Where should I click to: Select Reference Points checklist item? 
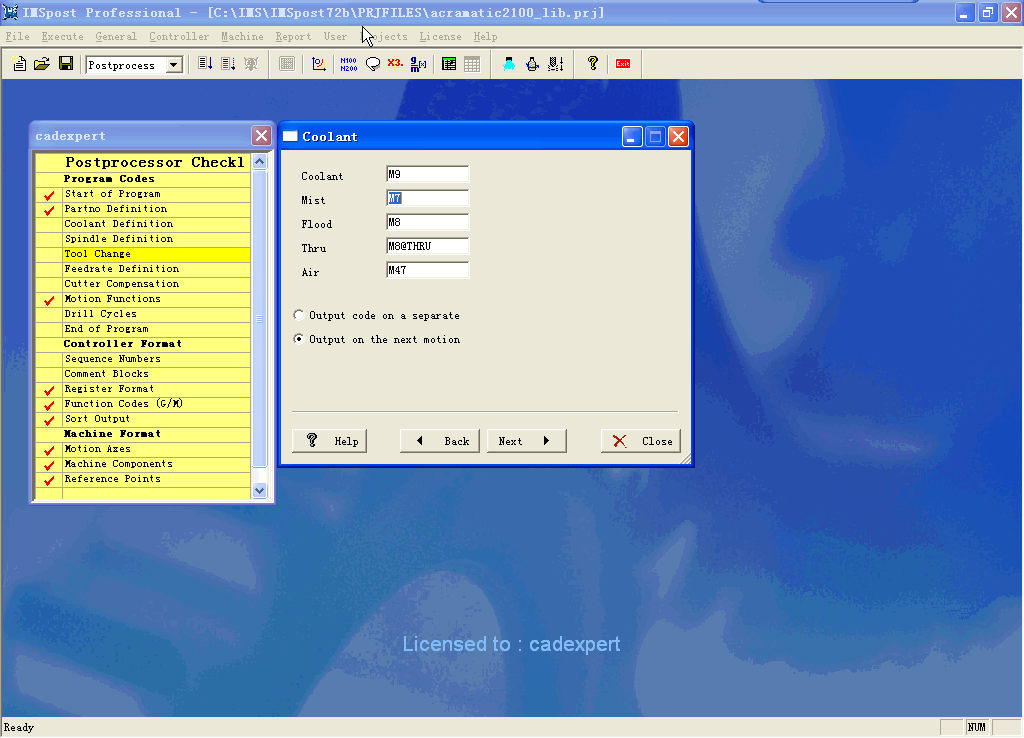click(x=157, y=479)
